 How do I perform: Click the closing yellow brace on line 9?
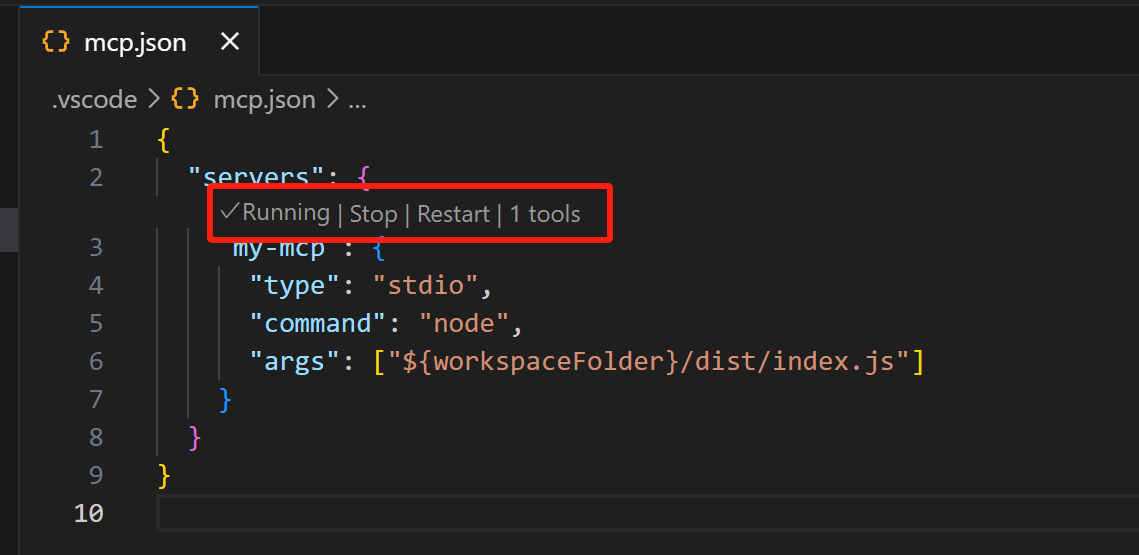point(164,475)
